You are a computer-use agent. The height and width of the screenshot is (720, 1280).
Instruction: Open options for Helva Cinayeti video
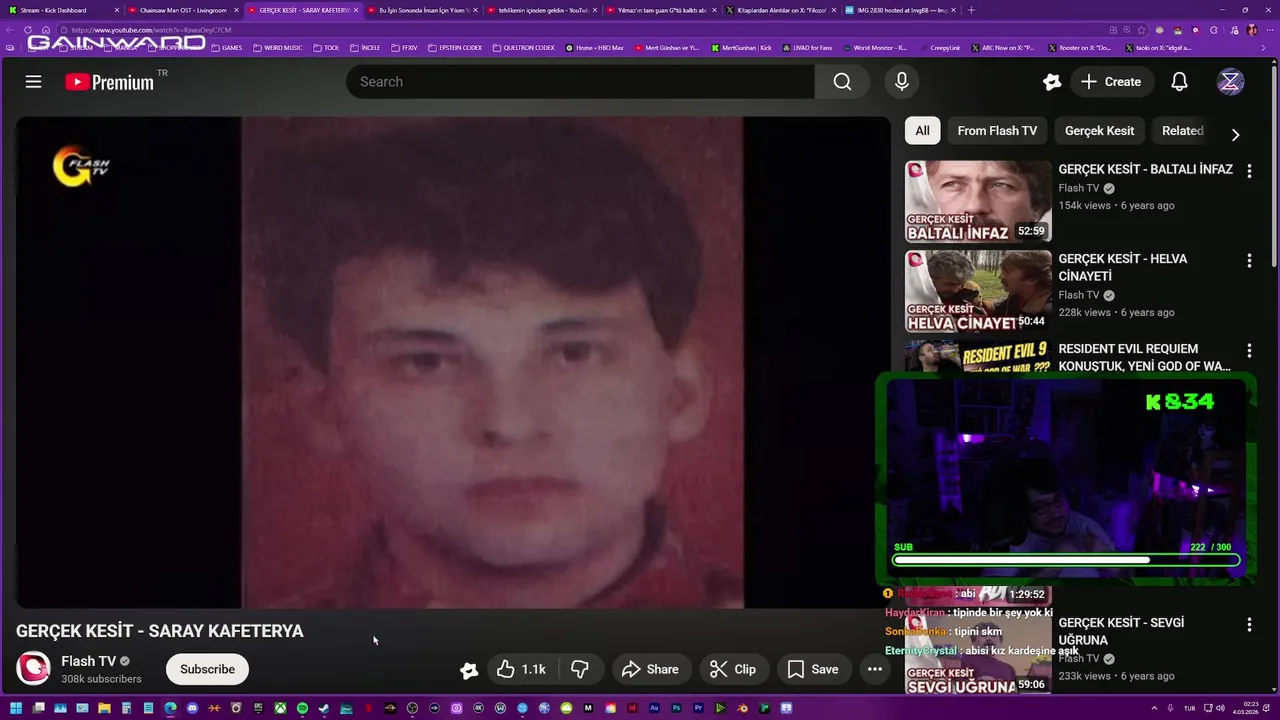pos(1249,261)
